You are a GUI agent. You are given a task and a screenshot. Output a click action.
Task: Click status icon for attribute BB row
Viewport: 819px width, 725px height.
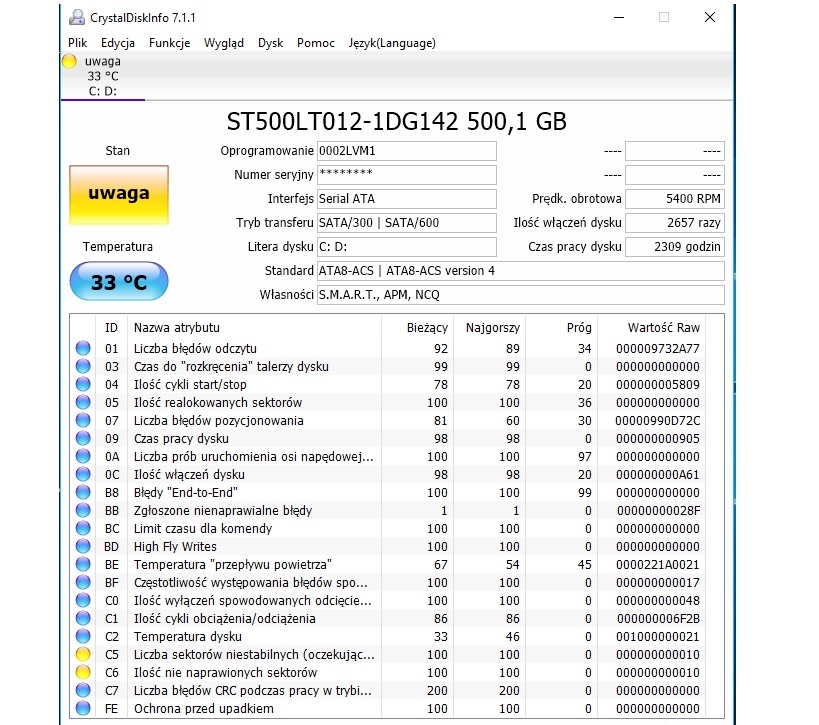point(83,510)
